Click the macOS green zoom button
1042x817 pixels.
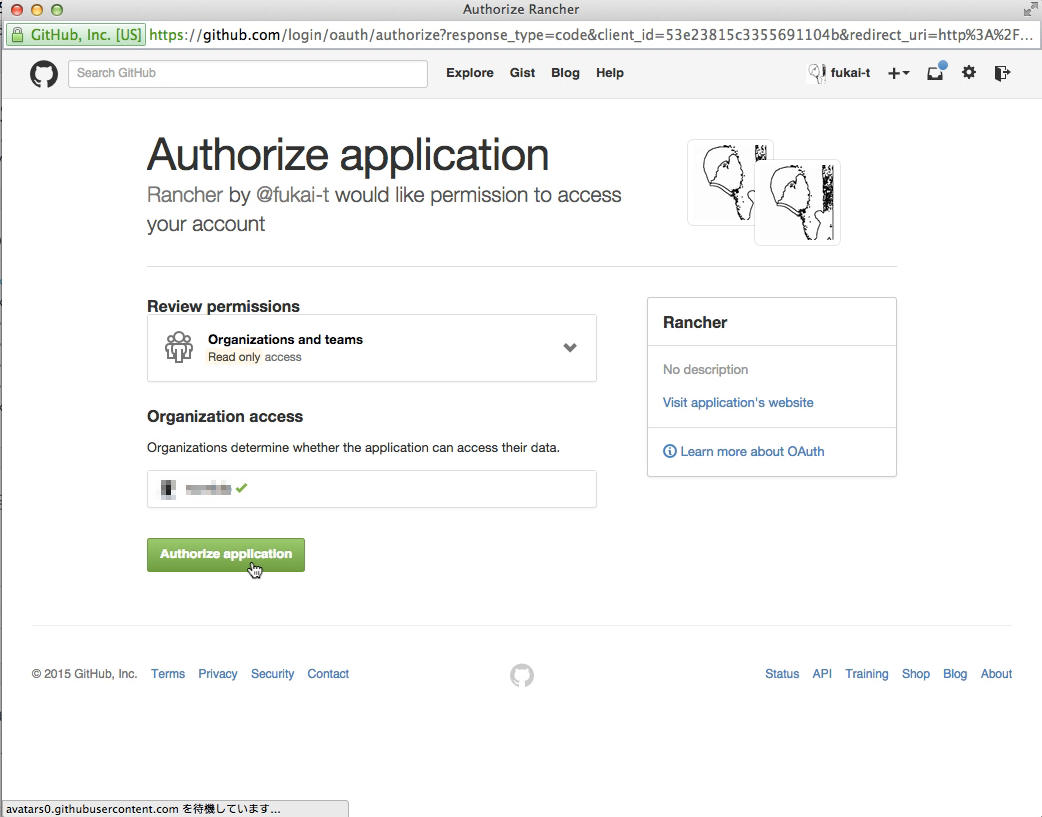(x=57, y=10)
